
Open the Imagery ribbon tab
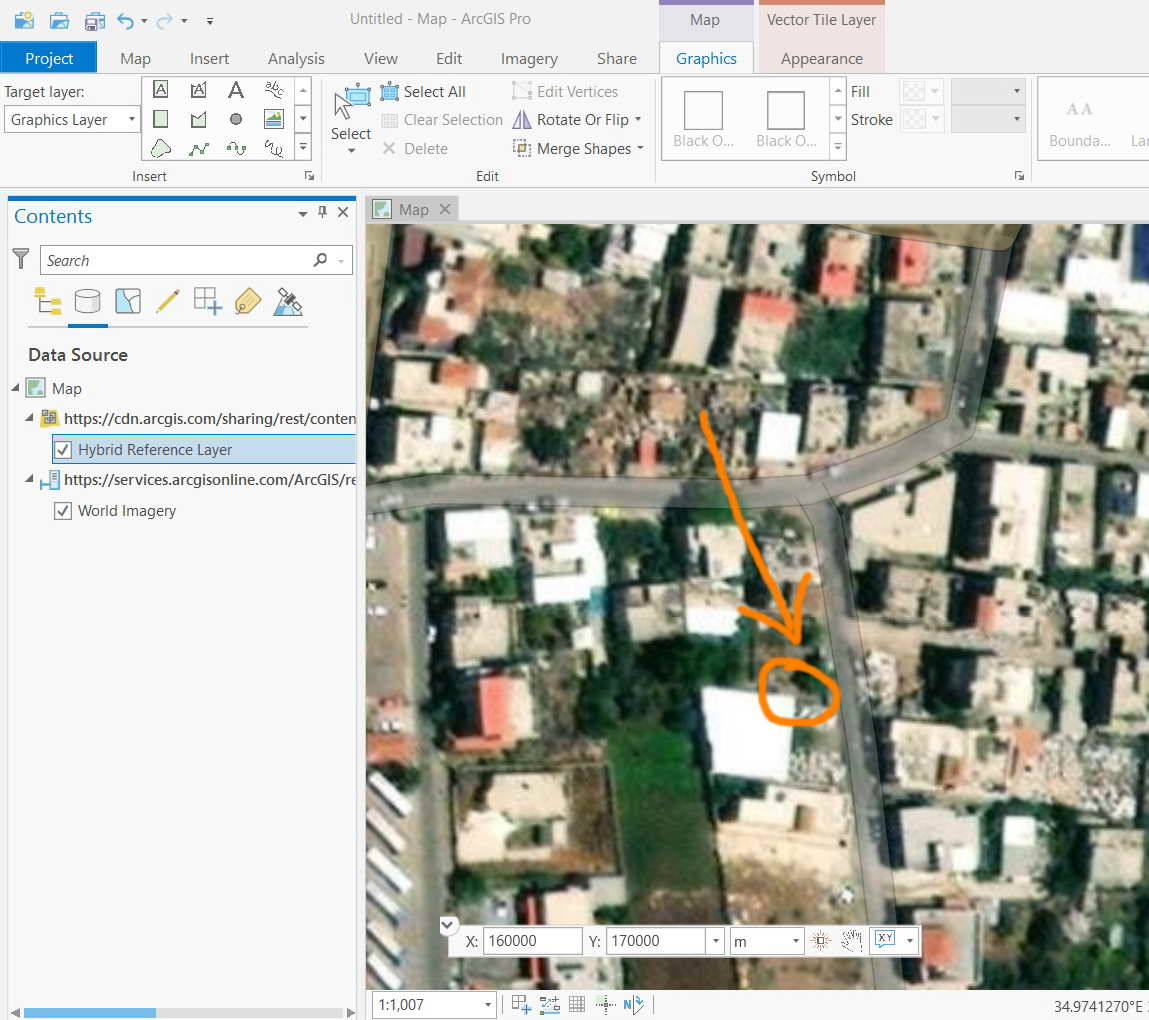tap(529, 58)
